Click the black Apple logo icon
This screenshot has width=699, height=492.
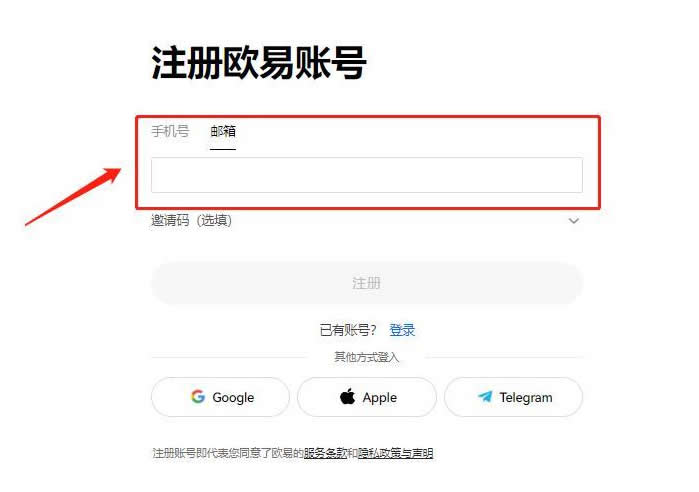click(347, 396)
